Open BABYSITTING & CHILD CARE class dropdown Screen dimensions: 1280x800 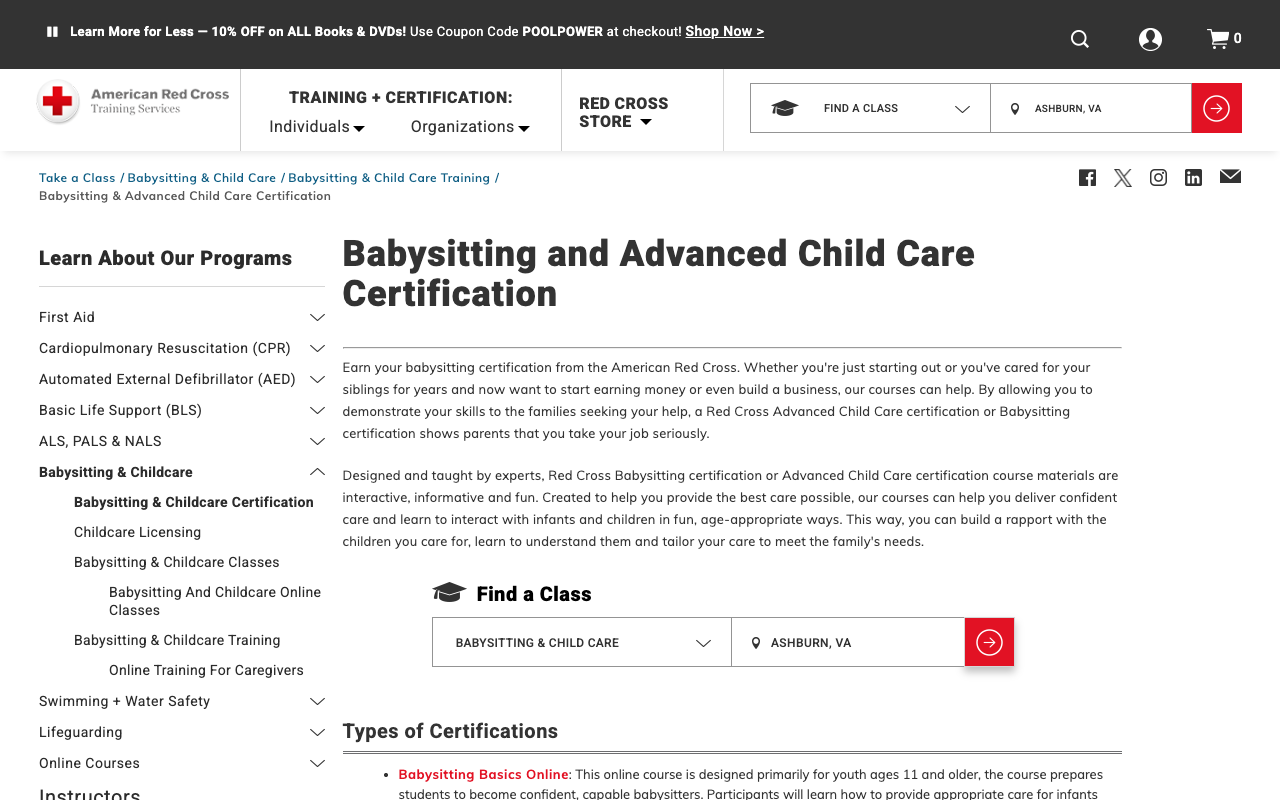[582, 642]
